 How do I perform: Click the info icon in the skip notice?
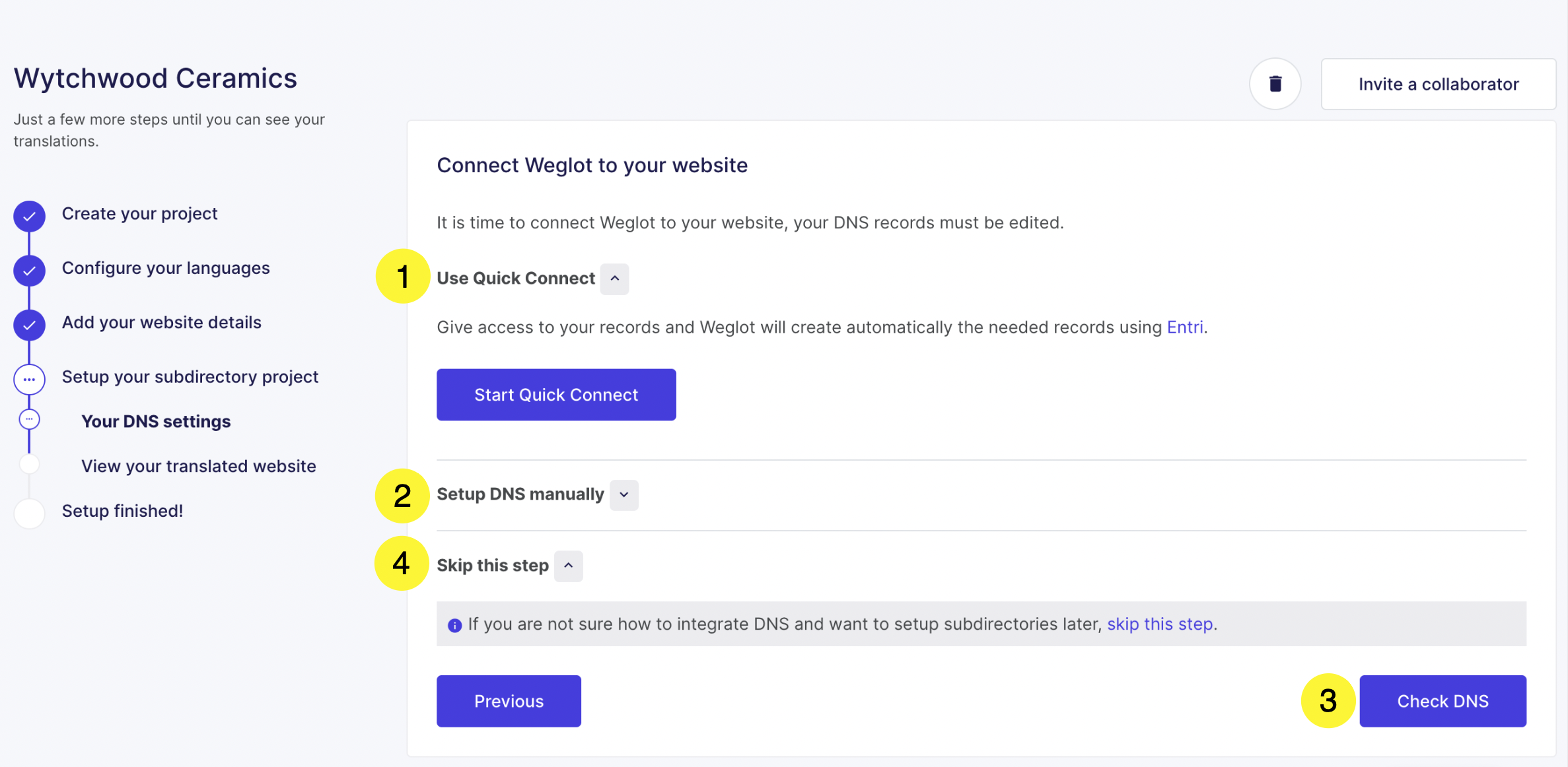pos(454,625)
